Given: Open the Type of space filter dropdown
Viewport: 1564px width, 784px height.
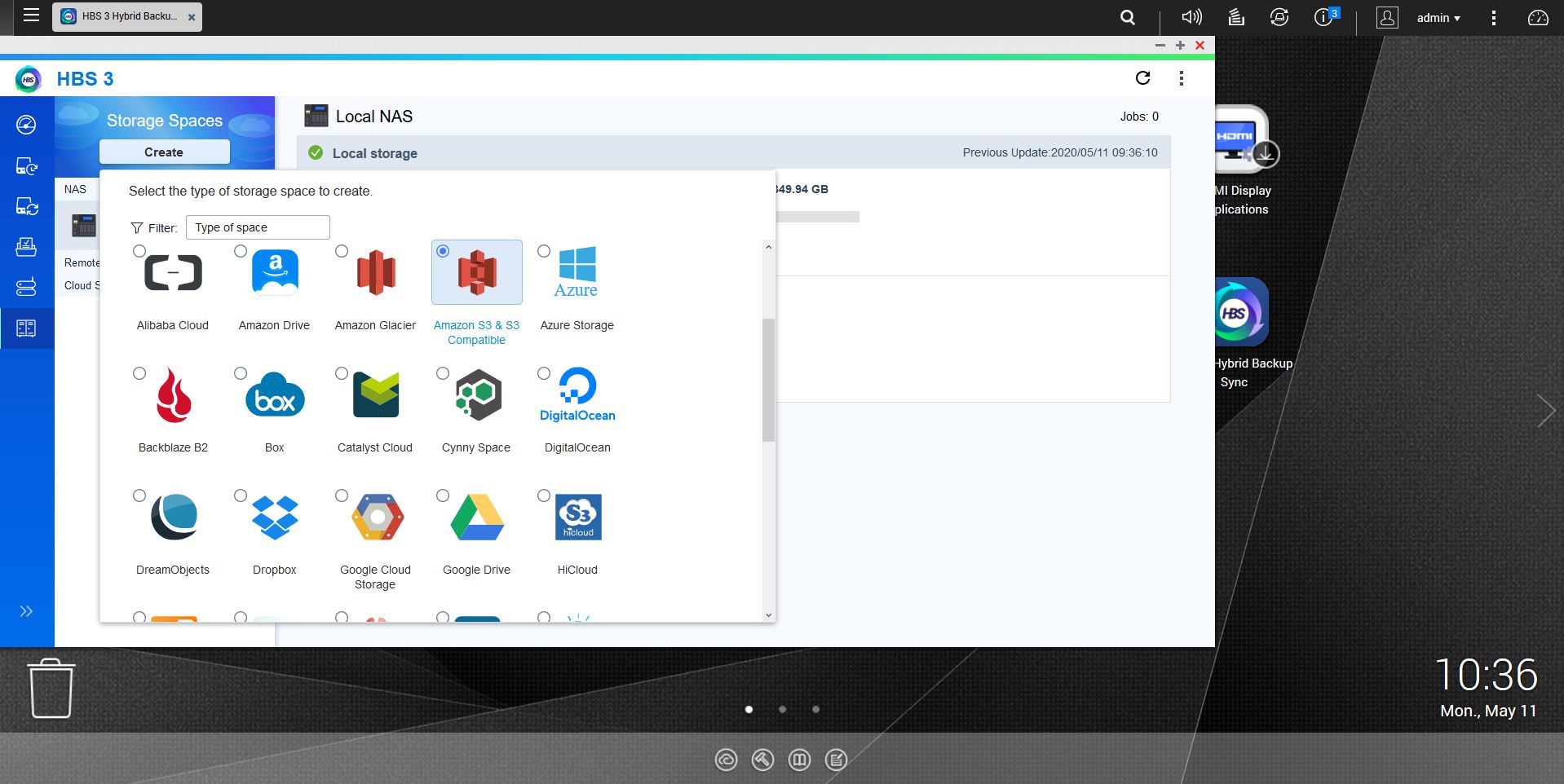Looking at the screenshot, I should coord(258,227).
